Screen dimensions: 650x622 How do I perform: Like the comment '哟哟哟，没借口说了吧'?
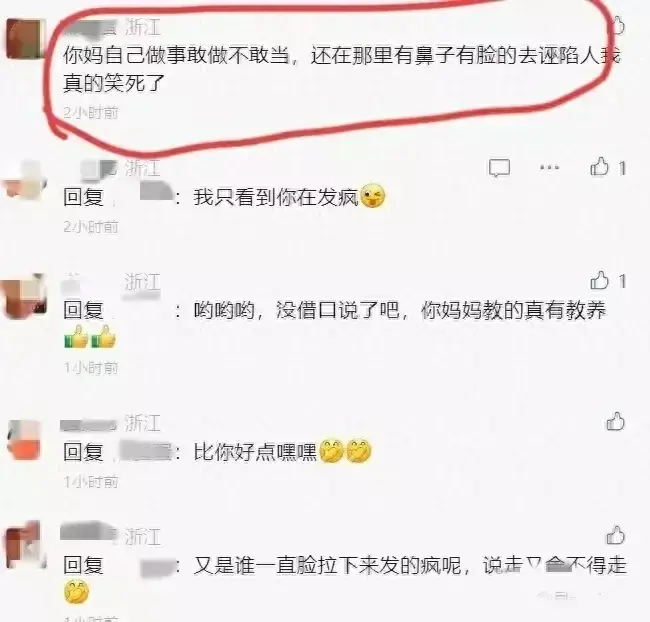pos(599,281)
